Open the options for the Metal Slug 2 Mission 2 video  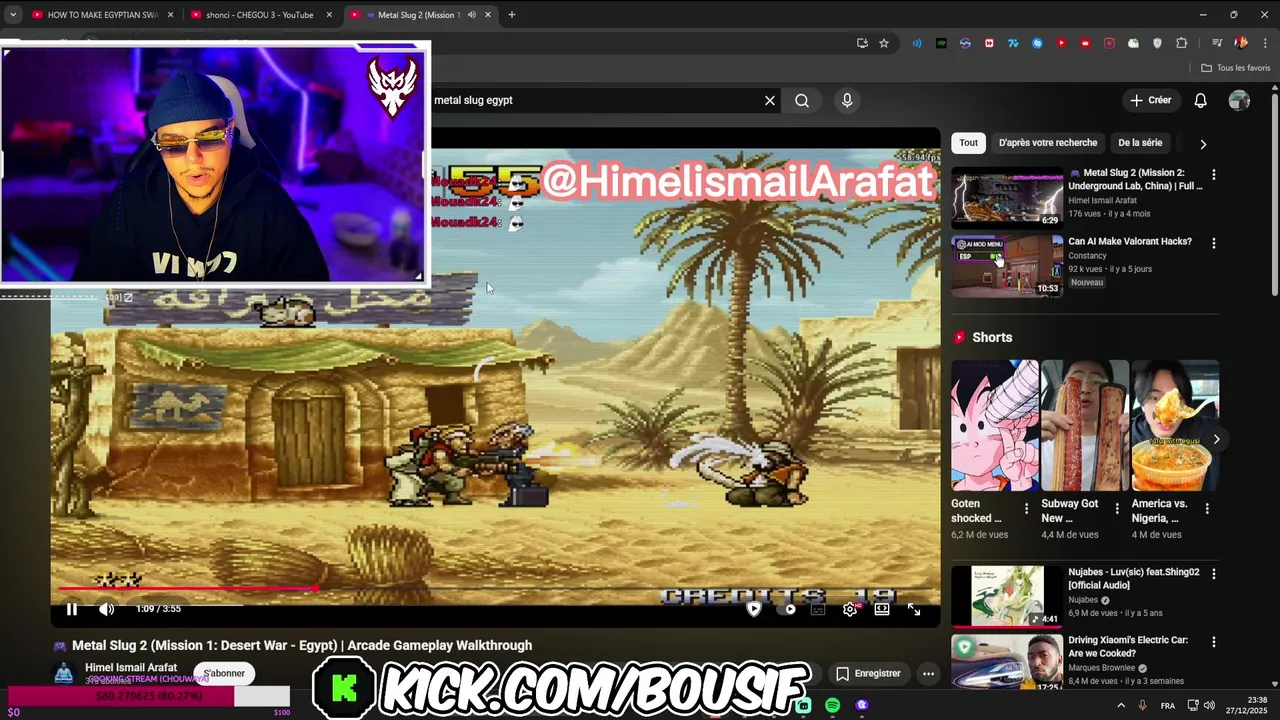1214,175
